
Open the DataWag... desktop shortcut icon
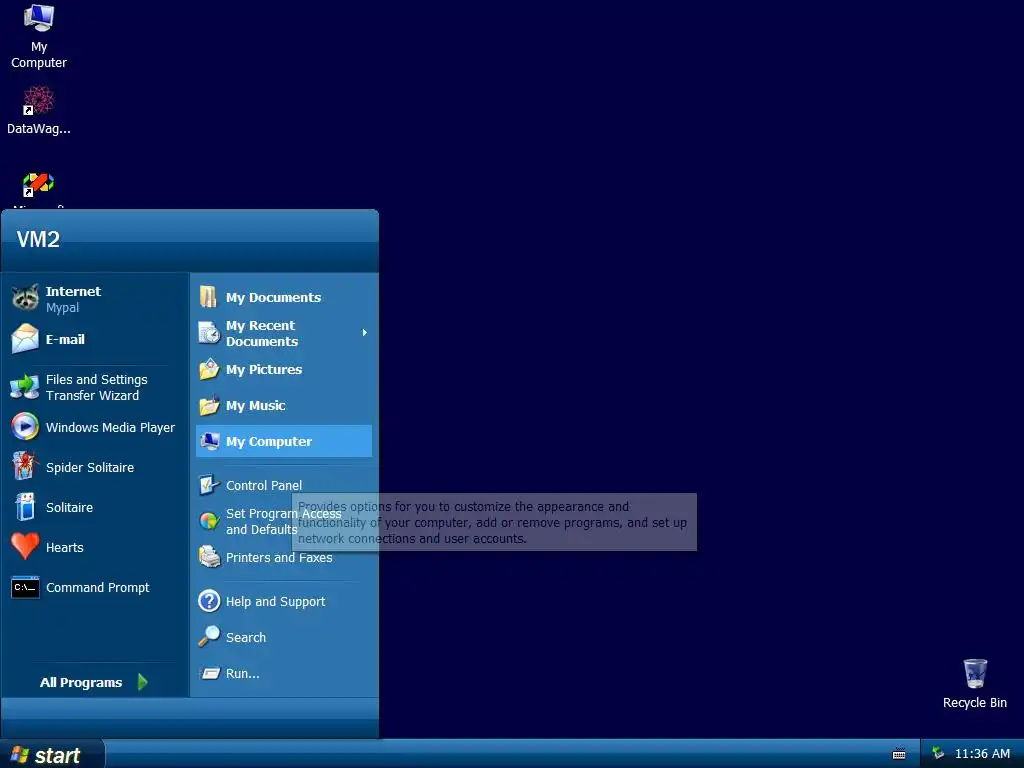coord(39,101)
